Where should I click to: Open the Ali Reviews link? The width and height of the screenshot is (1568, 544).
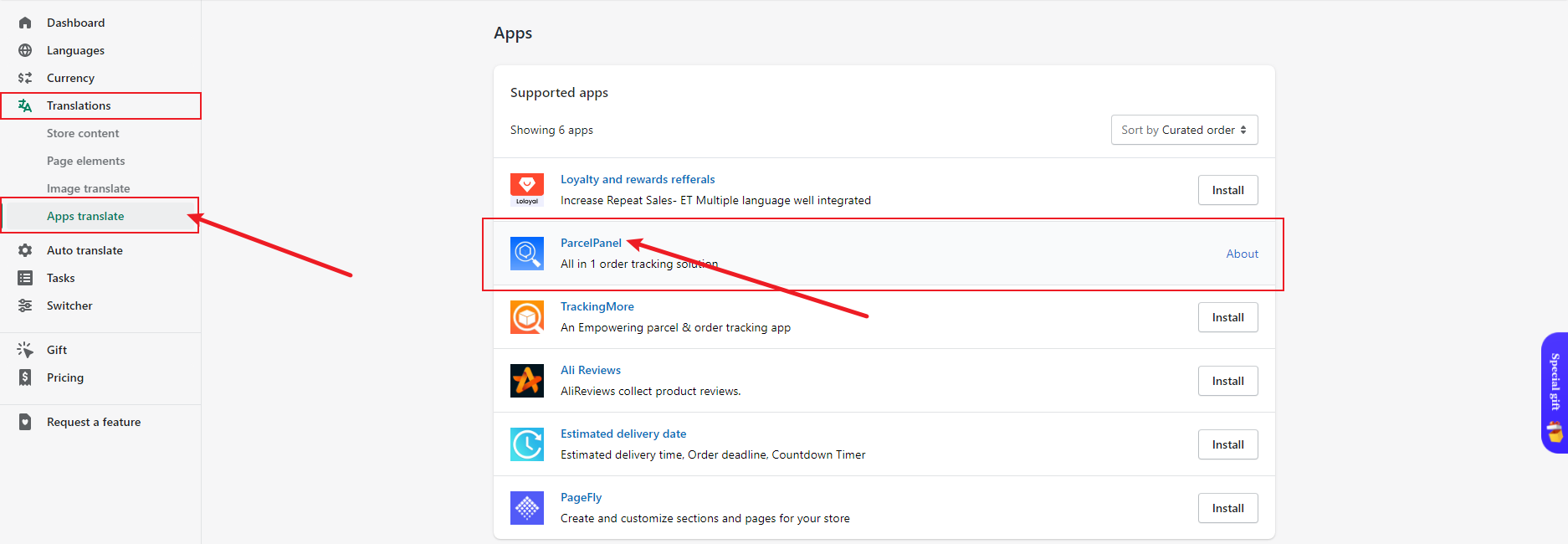tap(591, 370)
